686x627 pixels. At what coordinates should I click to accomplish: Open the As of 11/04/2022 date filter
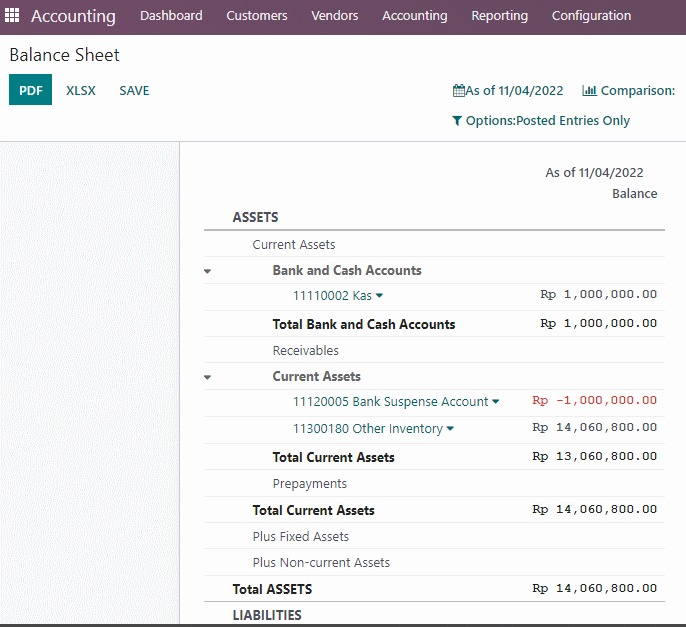coord(508,91)
